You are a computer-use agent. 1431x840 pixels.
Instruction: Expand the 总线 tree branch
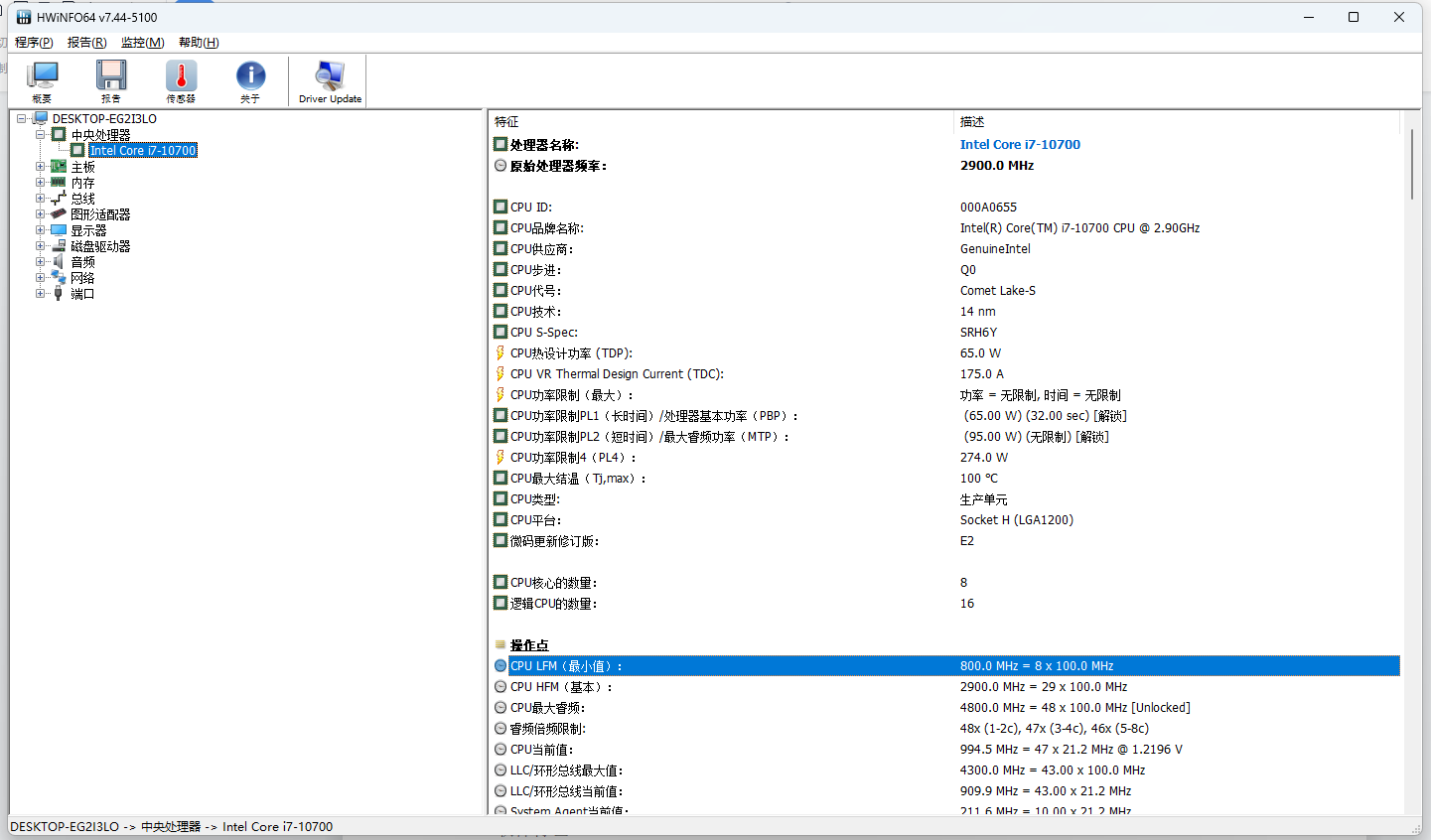coord(40,199)
